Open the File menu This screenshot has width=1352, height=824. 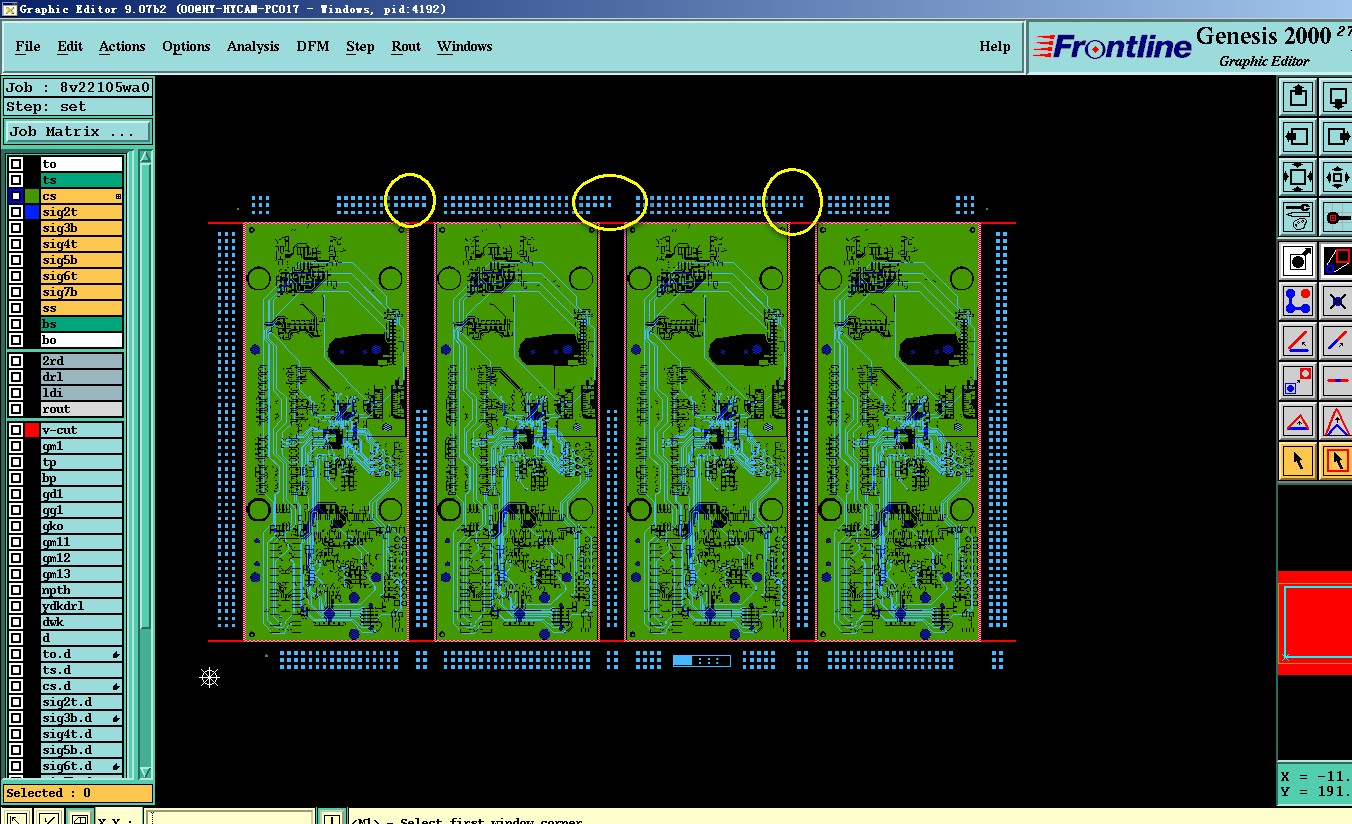(x=28, y=46)
